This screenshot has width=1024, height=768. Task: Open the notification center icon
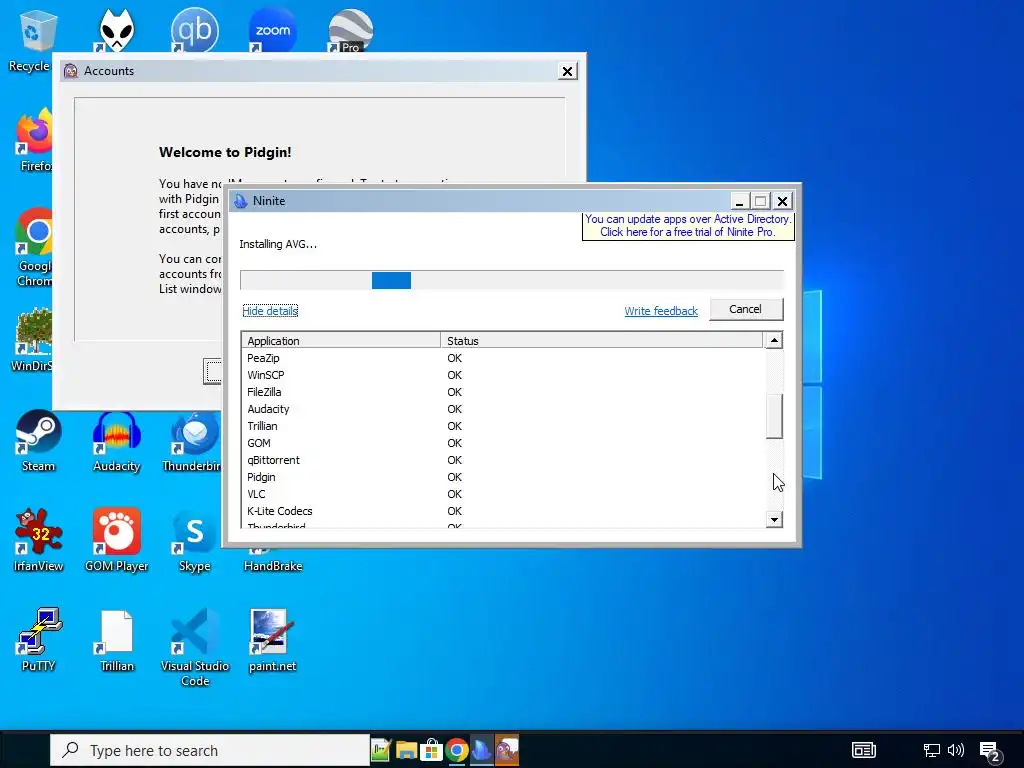tap(989, 752)
